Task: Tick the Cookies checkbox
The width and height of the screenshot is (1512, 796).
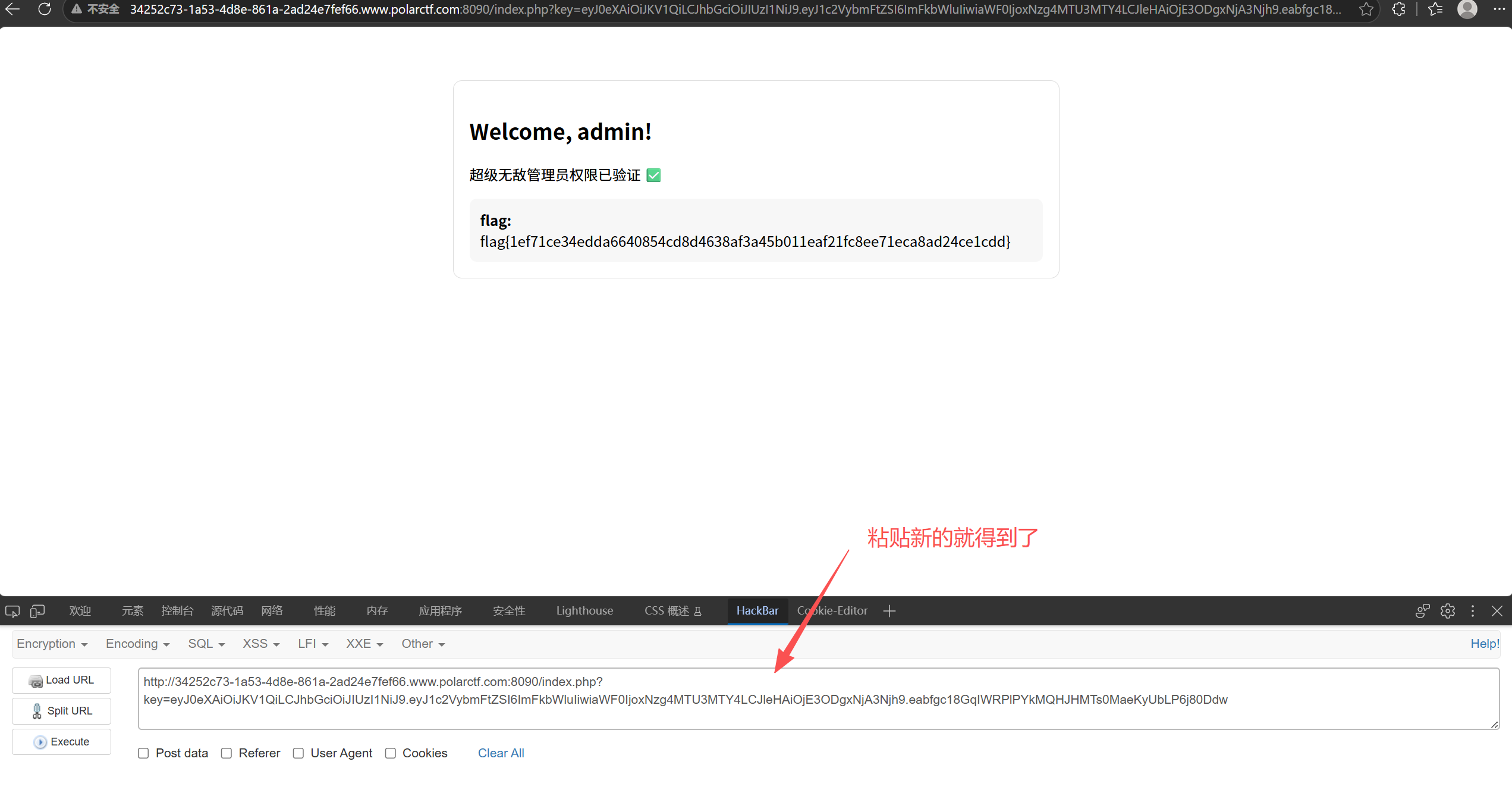Action: click(391, 753)
